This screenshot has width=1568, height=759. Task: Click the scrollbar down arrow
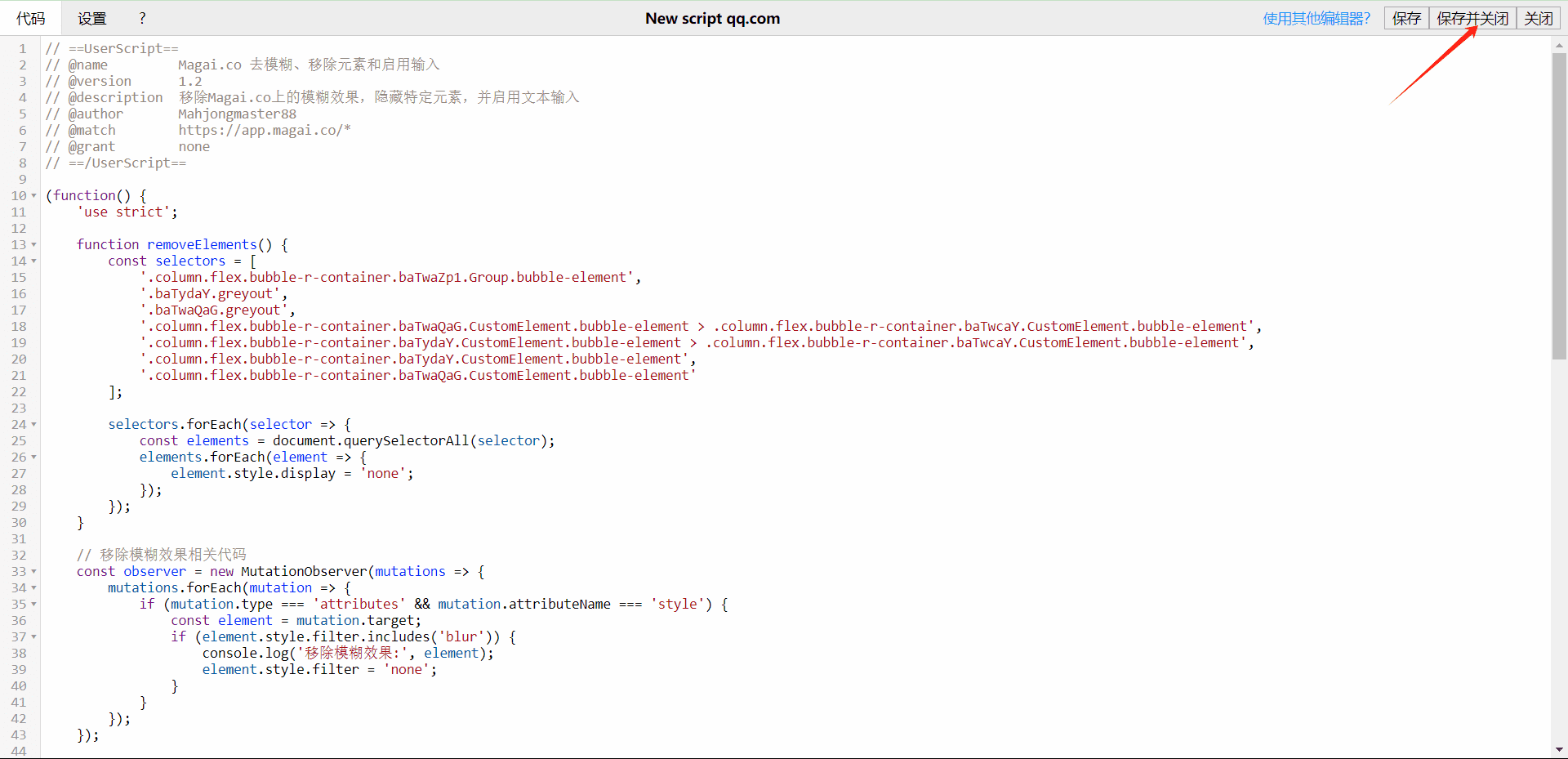1559,749
